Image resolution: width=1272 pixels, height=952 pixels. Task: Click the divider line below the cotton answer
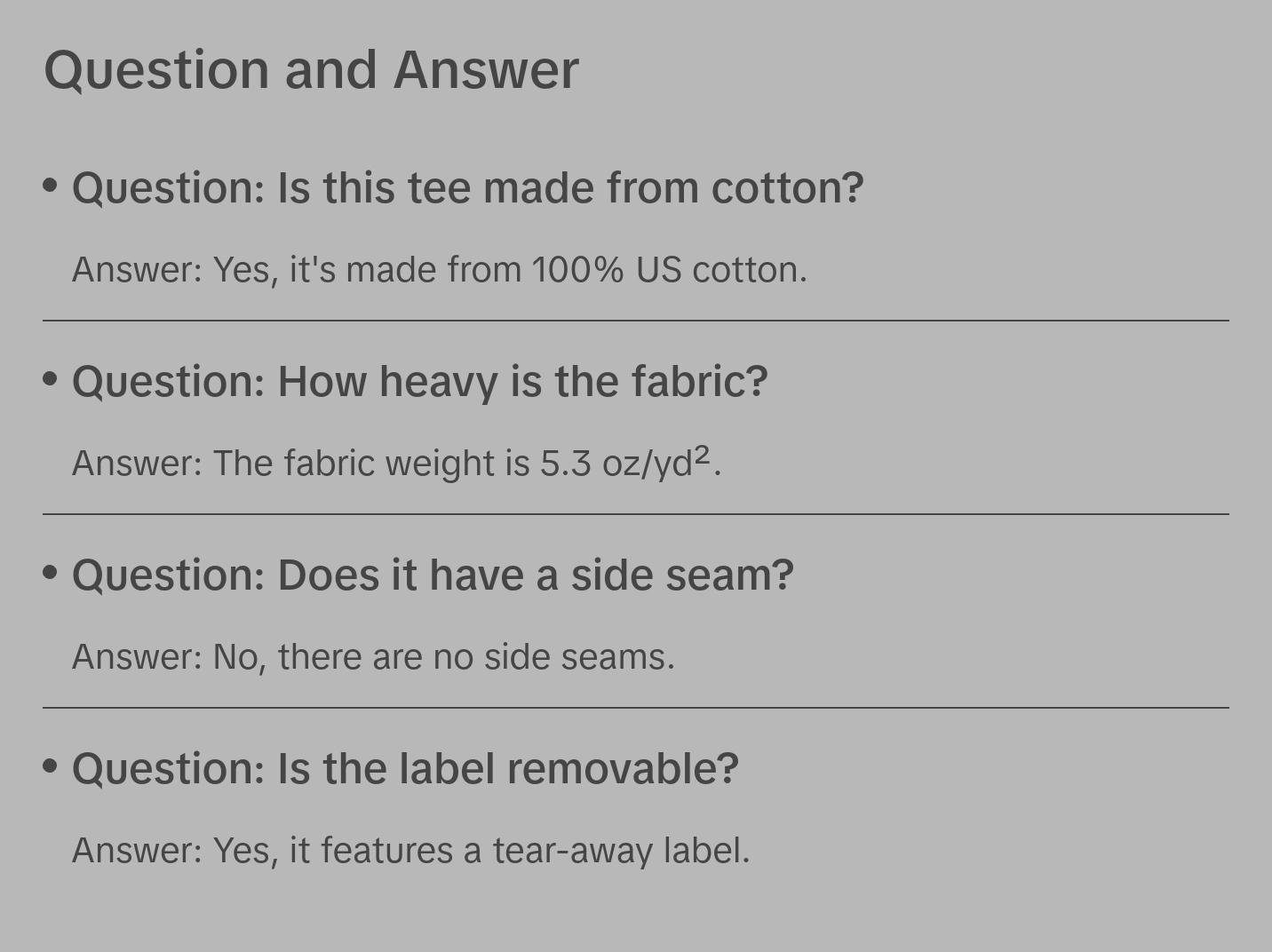(x=636, y=321)
